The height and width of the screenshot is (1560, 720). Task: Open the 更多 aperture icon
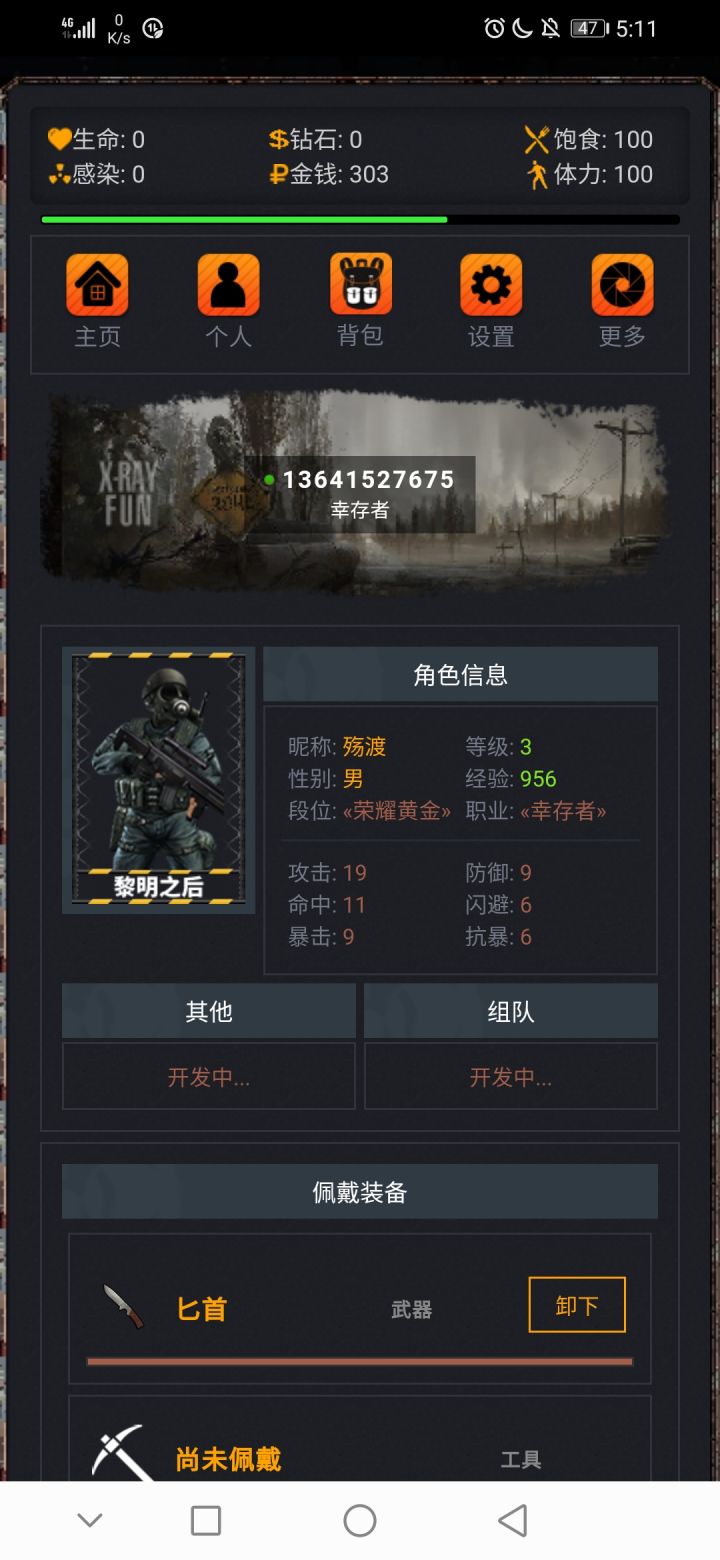[622, 285]
